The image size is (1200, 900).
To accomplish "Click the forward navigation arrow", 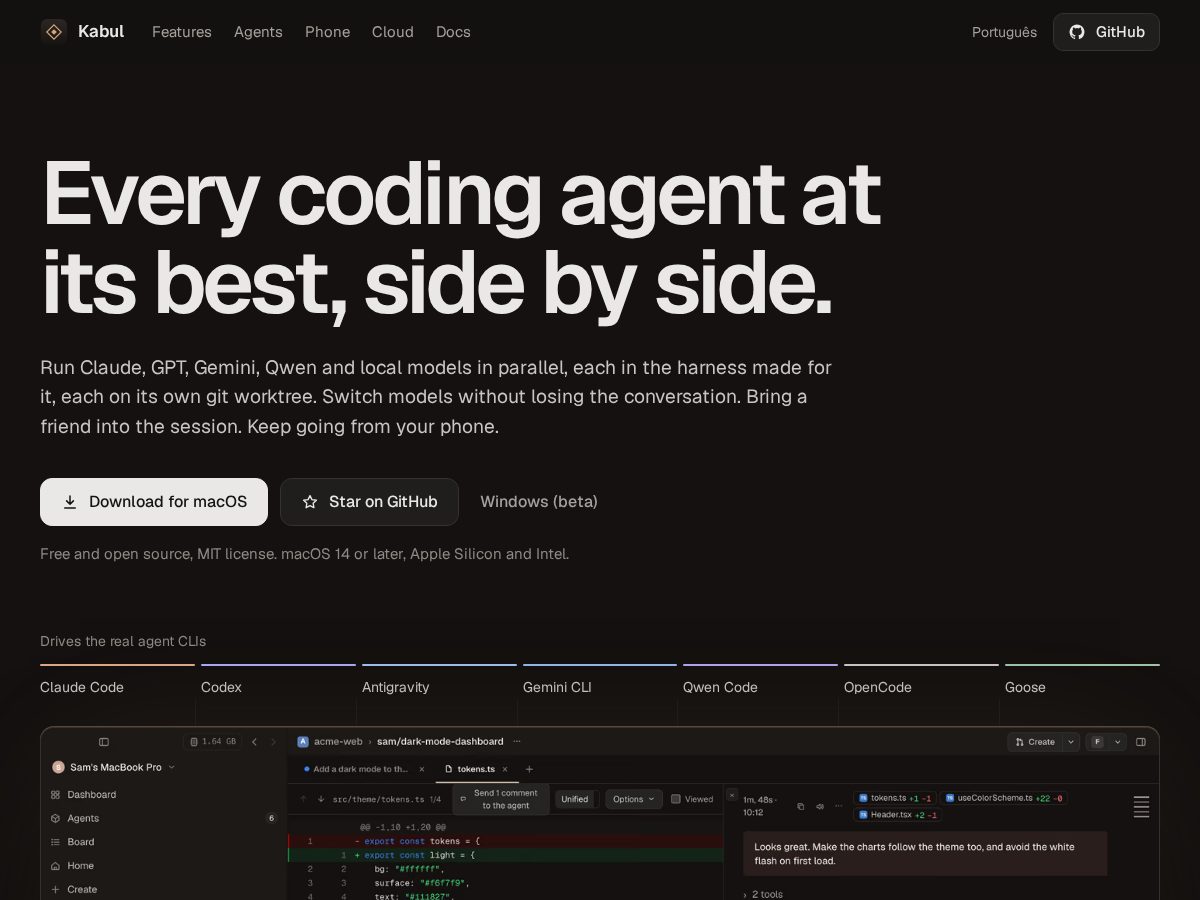I will tap(273, 742).
